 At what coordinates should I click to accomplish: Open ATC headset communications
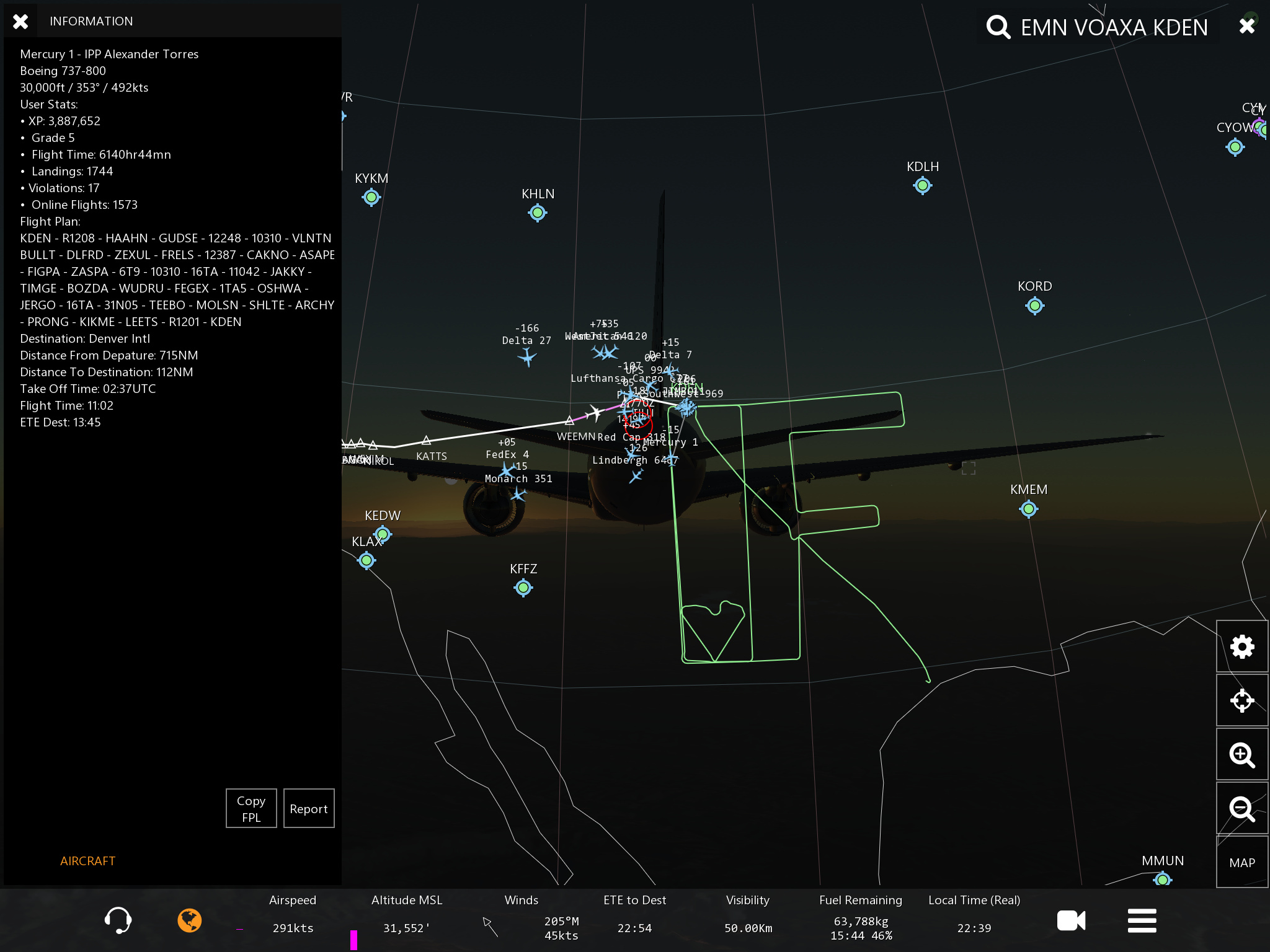[118, 920]
